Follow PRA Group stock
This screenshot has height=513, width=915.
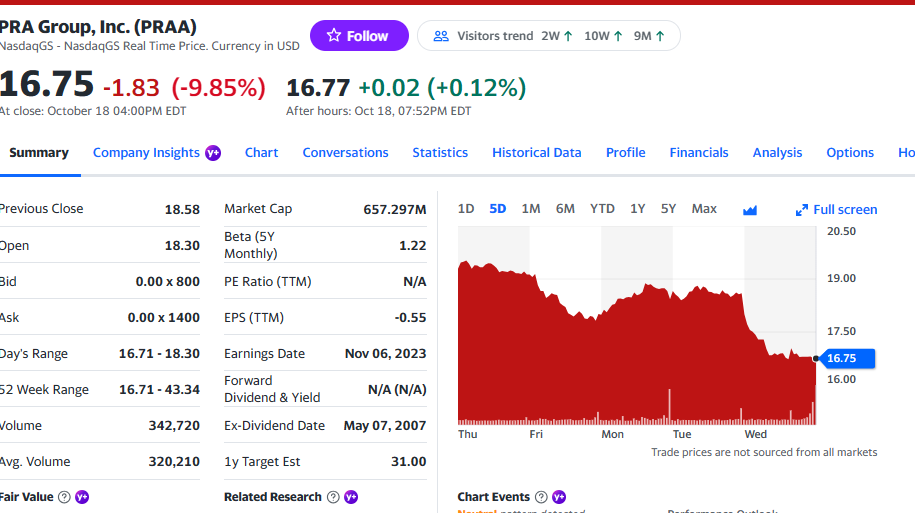(x=359, y=36)
